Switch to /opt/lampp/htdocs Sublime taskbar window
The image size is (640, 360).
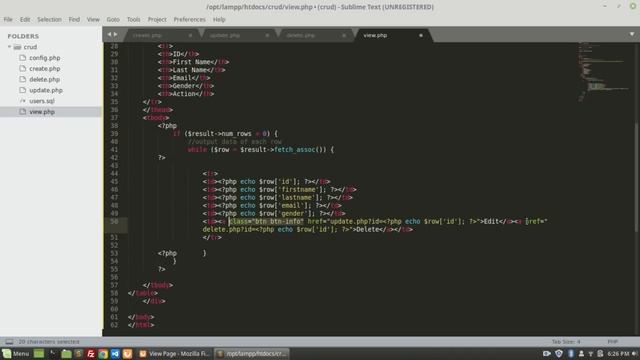pyautogui.click(x=252, y=353)
